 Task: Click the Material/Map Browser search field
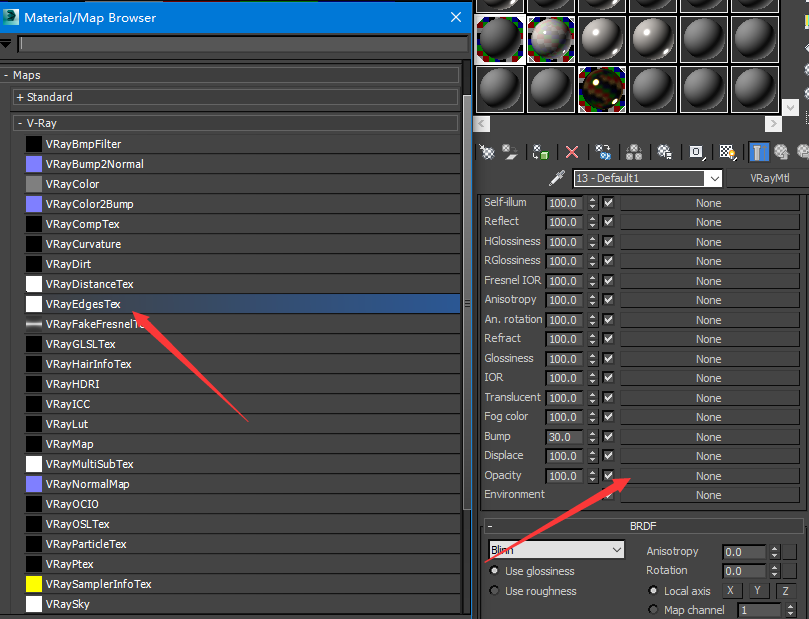(x=242, y=44)
